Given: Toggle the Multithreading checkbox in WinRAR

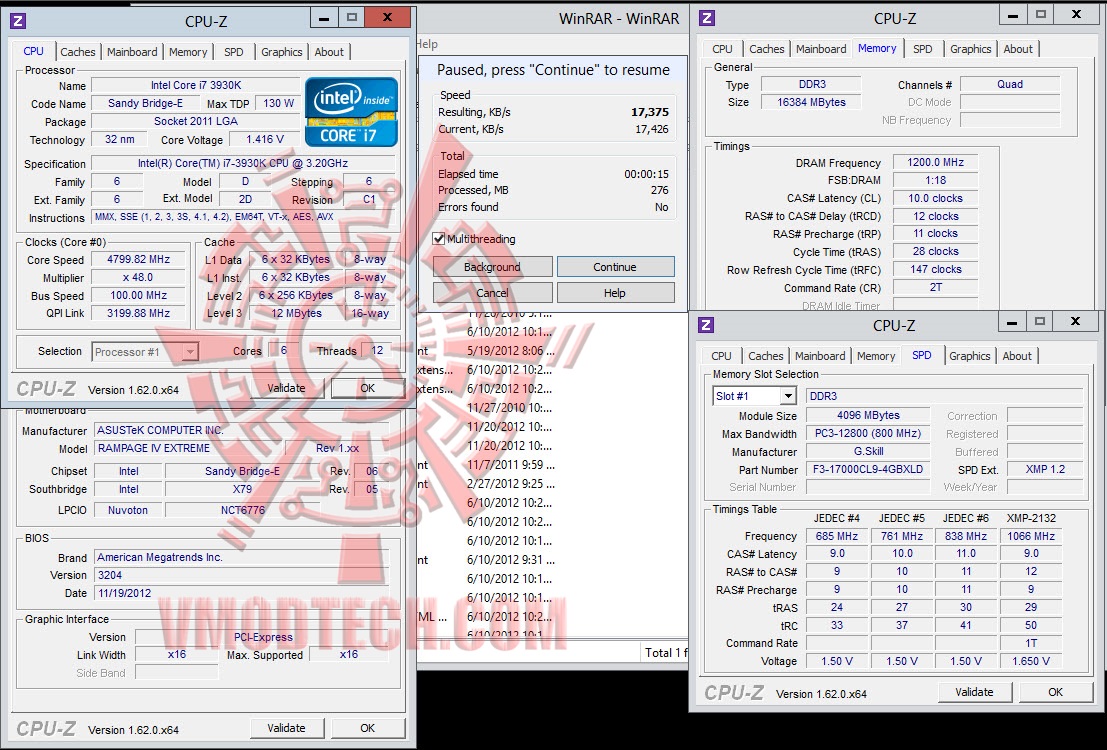Looking at the screenshot, I should pyautogui.click(x=439, y=239).
